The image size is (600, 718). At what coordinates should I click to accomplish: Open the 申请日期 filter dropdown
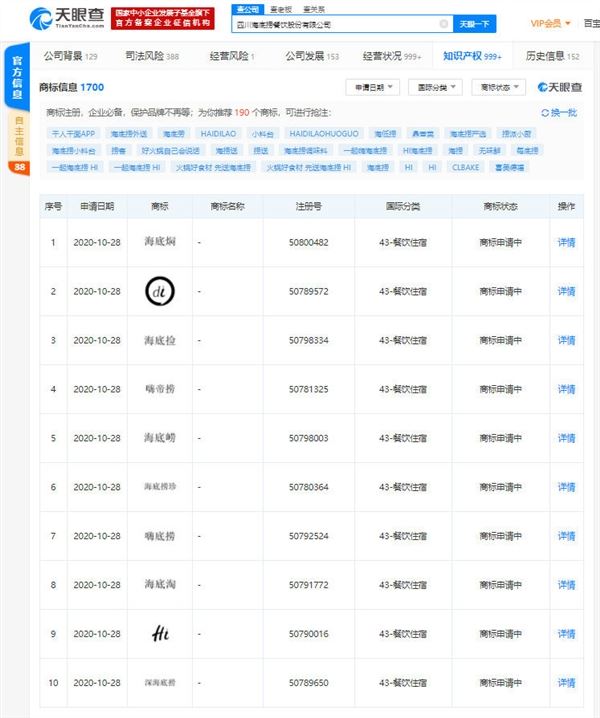pos(372,87)
